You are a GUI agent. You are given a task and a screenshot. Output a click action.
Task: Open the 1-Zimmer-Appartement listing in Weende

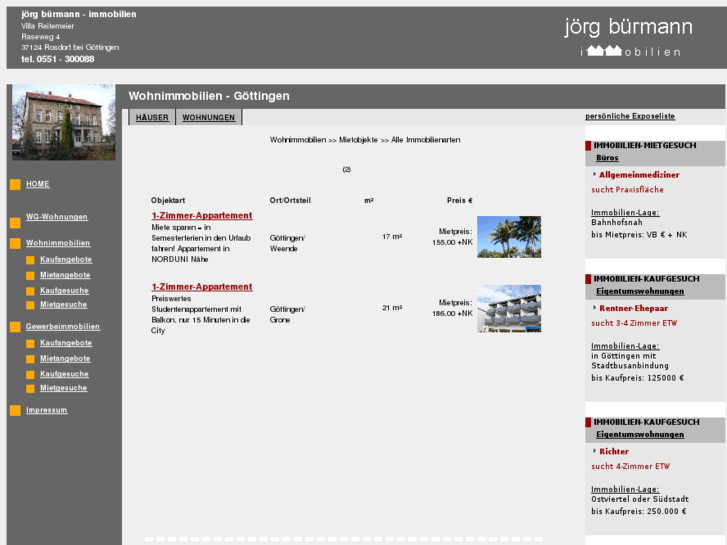(202, 215)
